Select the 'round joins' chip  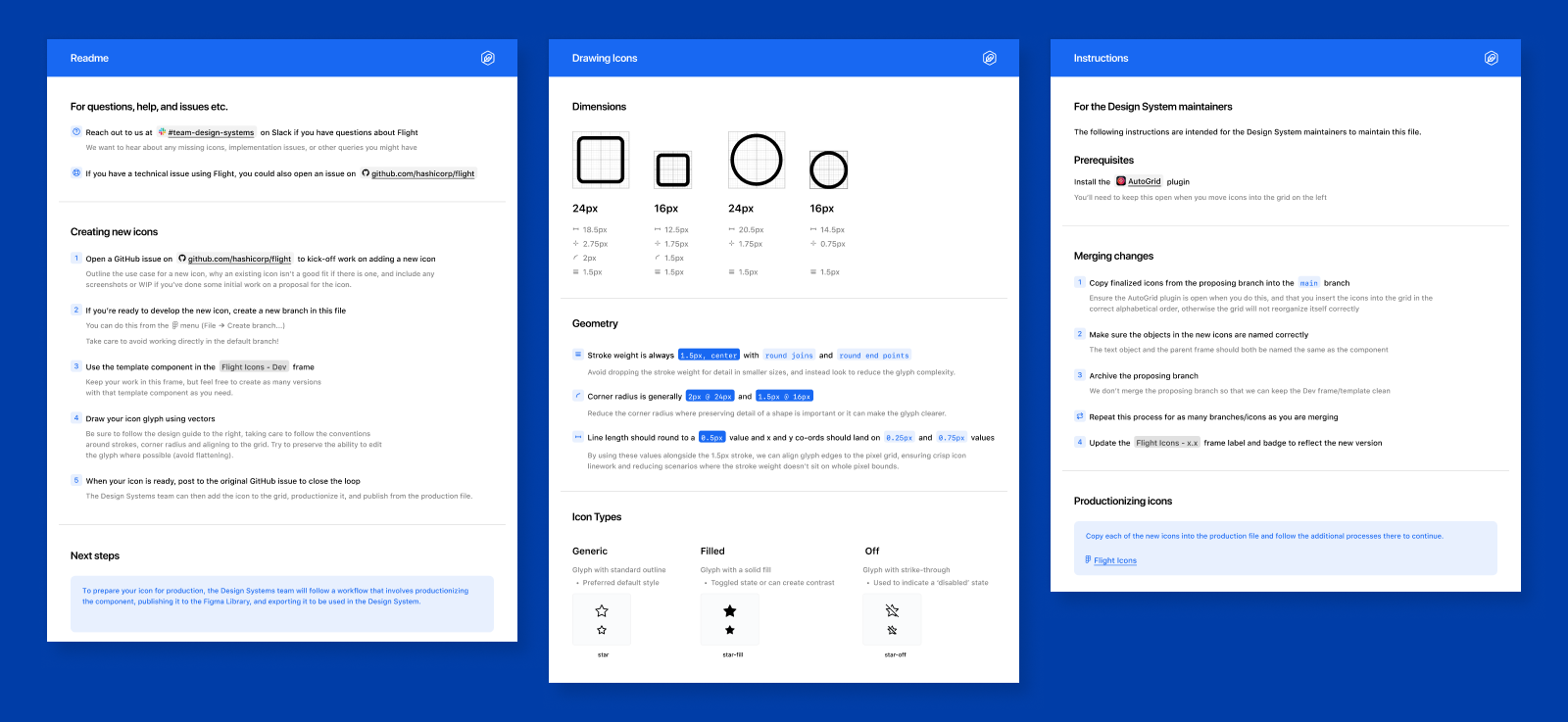click(x=789, y=356)
